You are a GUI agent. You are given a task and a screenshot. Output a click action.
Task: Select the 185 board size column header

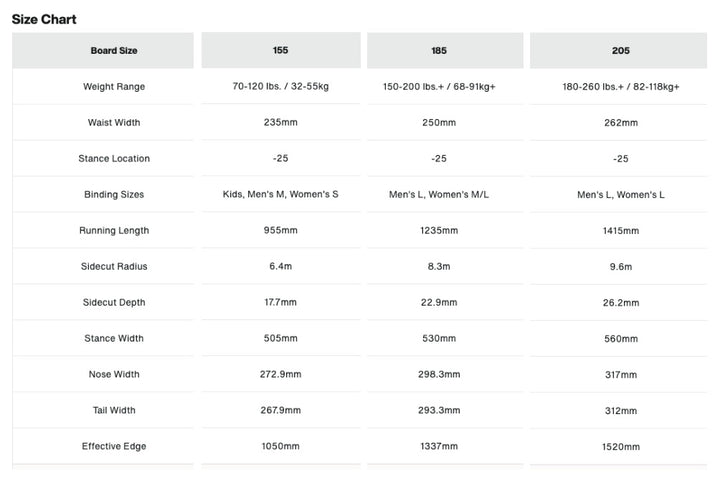[445, 50]
